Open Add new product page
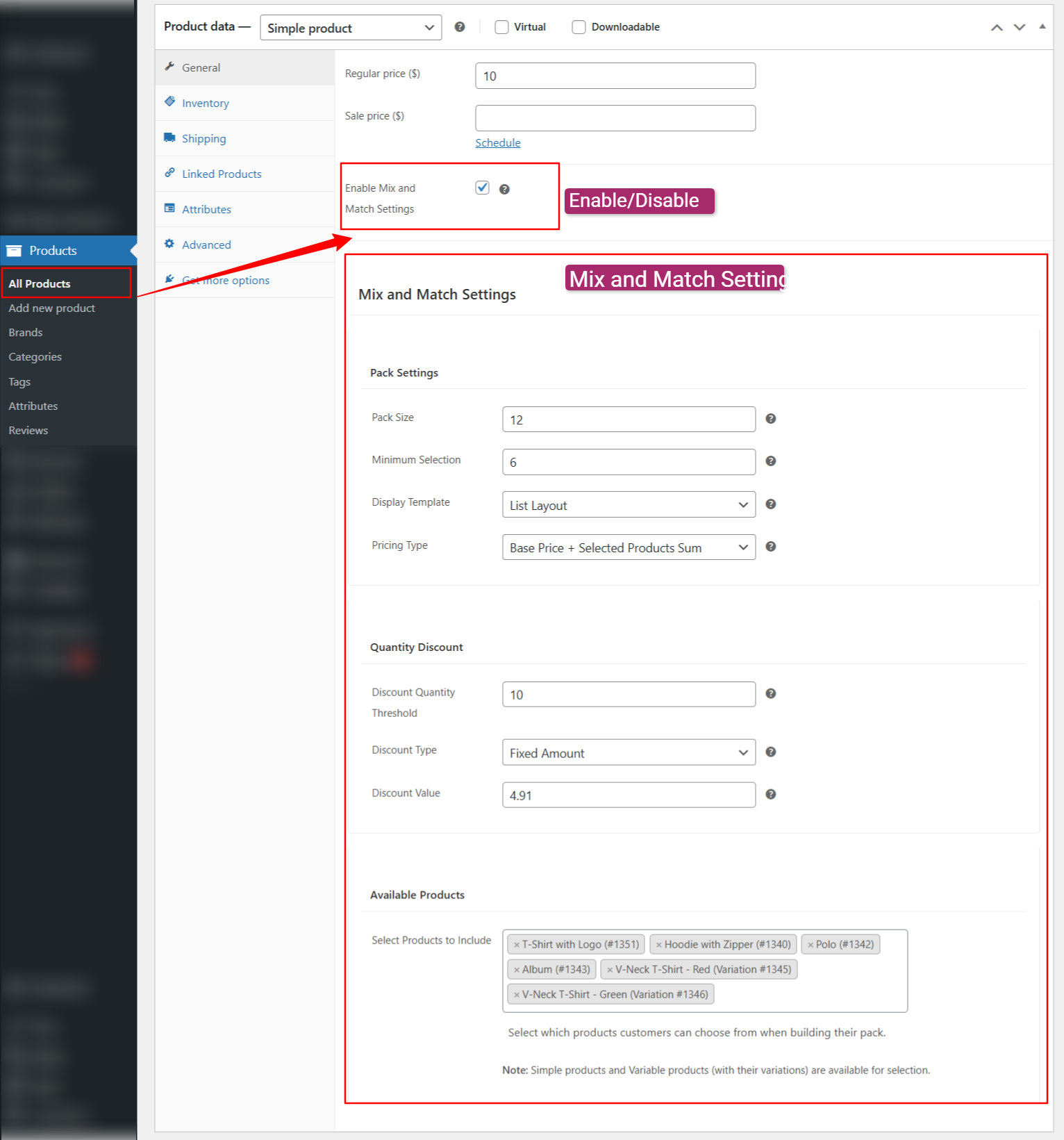The height and width of the screenshot is (1140, 1064). [x=51, y=308]
